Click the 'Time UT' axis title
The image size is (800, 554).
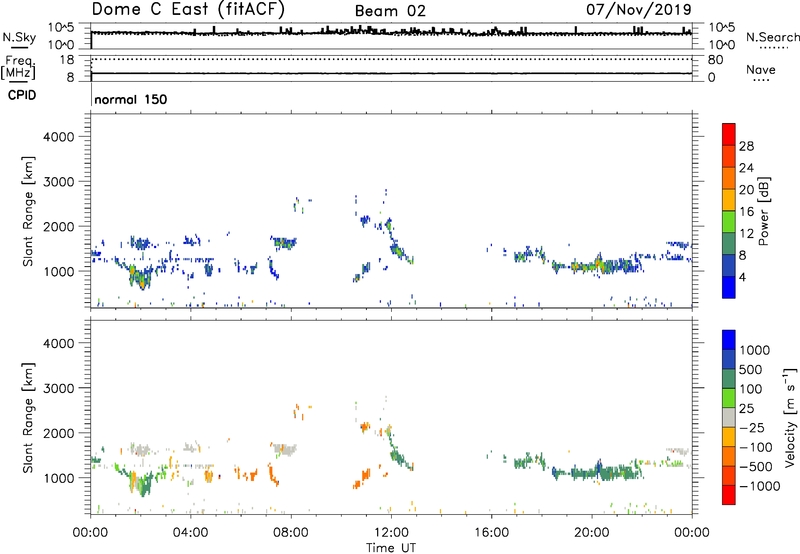[x=391, y=548]
